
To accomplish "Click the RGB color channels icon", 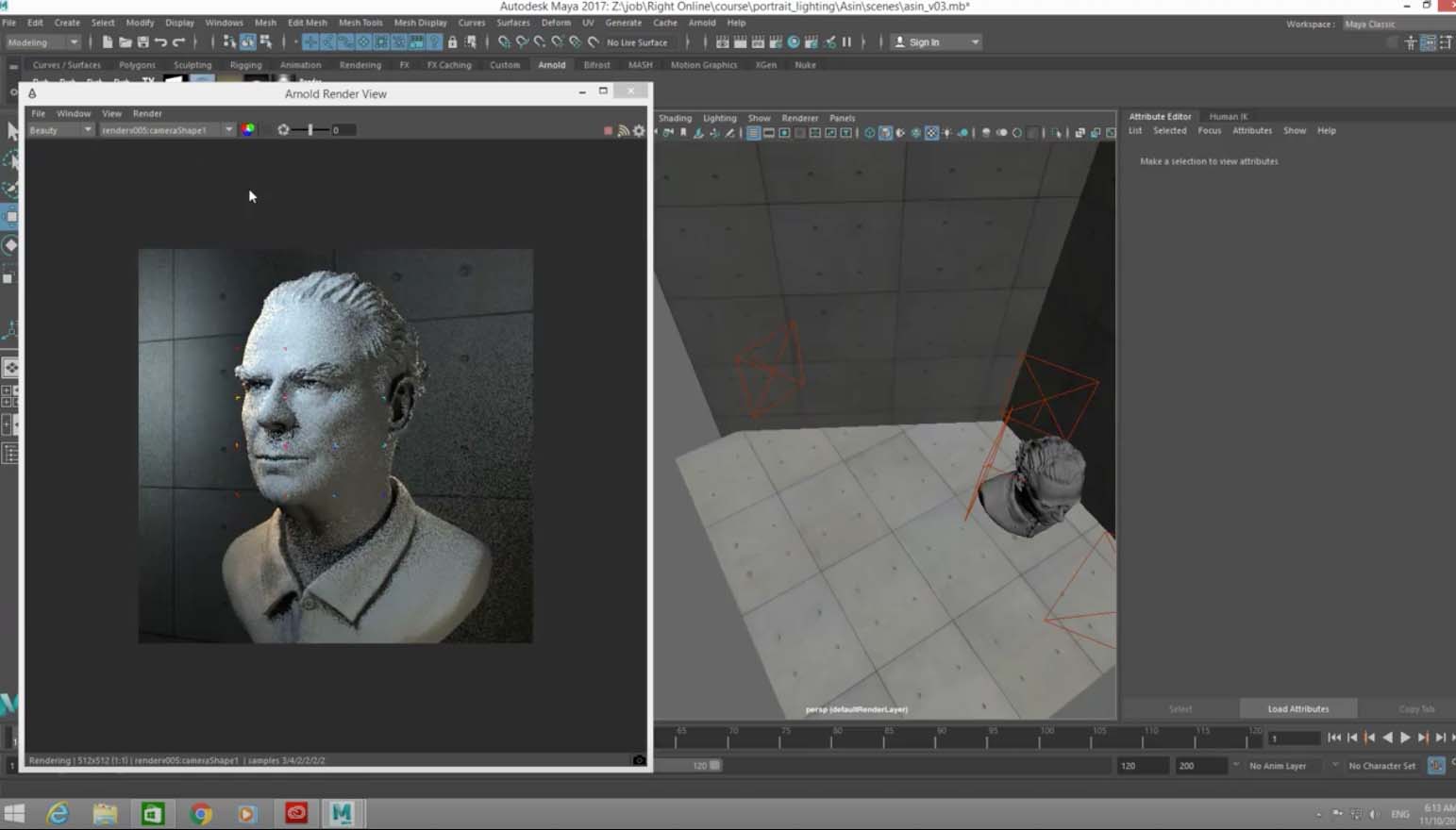I will coord(248,130).
